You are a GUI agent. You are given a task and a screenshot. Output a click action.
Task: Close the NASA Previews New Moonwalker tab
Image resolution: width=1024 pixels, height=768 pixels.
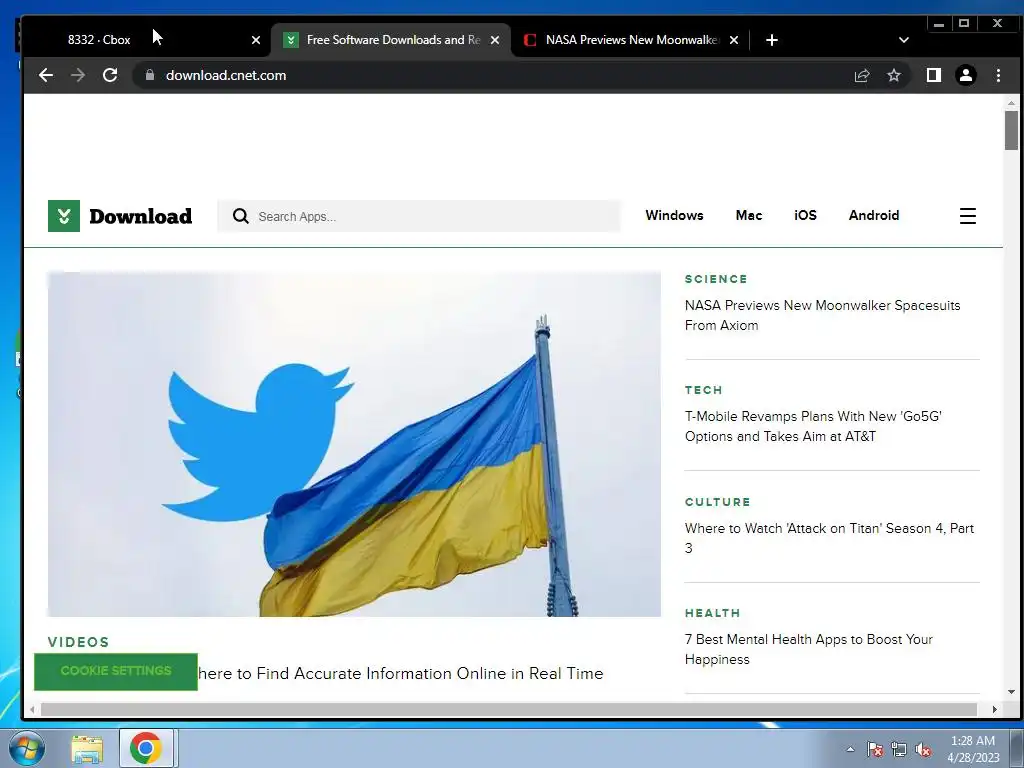tap(734, 40)
